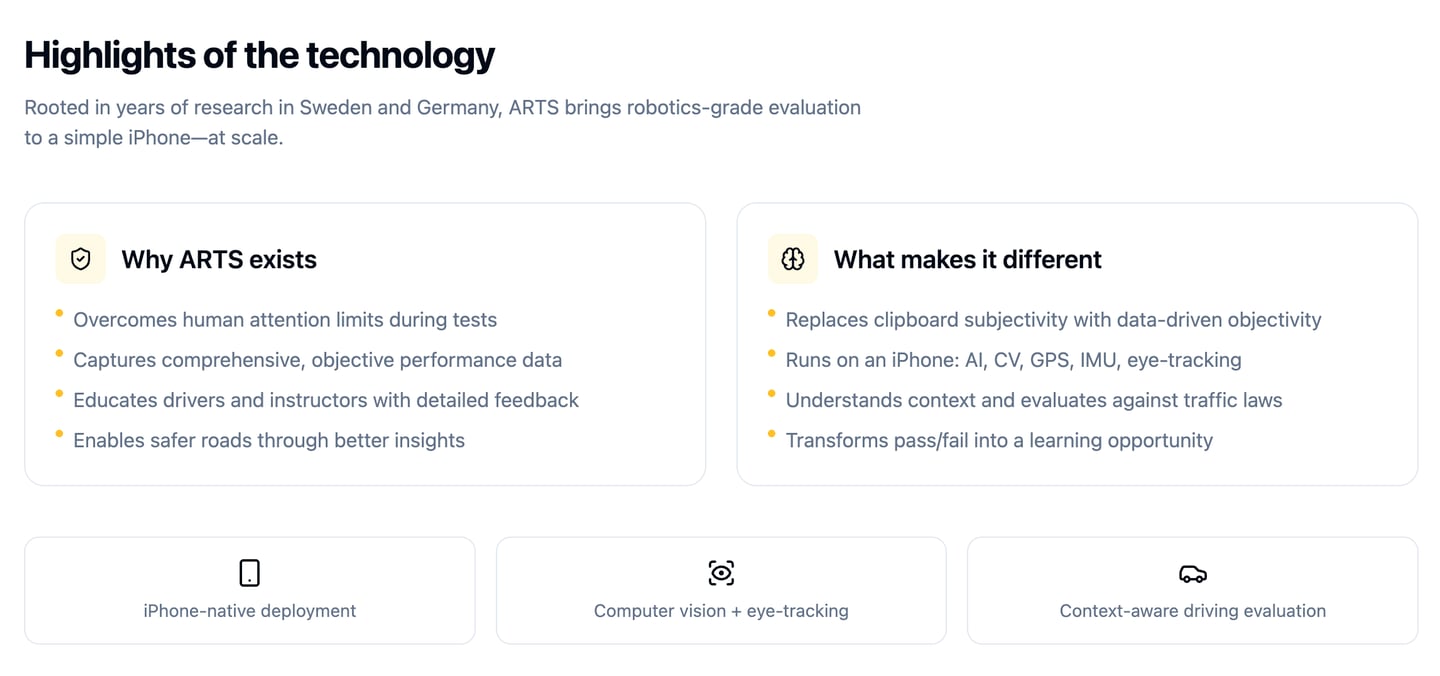The width and height of the screenshot is (1440, 676).
Task: Click the Runs on an iPhone bullet
Action: pos(1013,360)
